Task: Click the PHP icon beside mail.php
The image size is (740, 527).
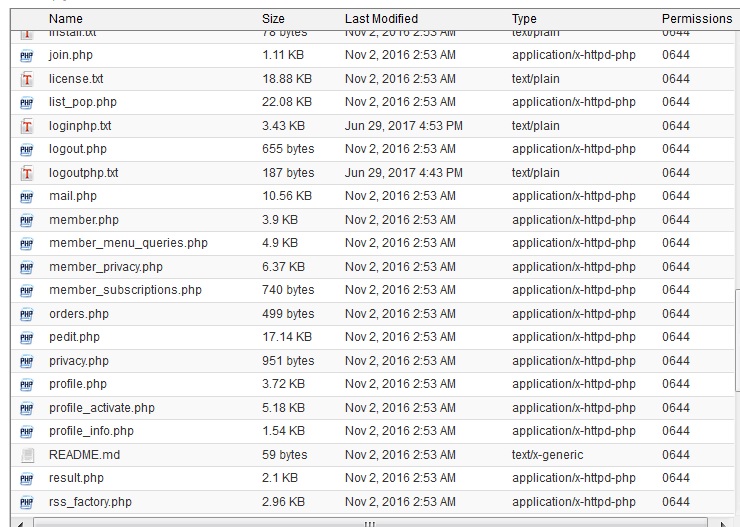Action: pyautogui.click(x=27, y=197)
